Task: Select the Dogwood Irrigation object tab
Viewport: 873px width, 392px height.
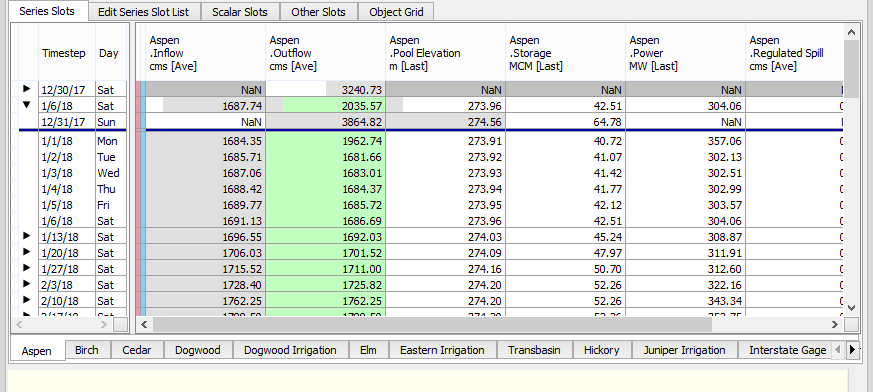Action: click(x=290, y=350)
